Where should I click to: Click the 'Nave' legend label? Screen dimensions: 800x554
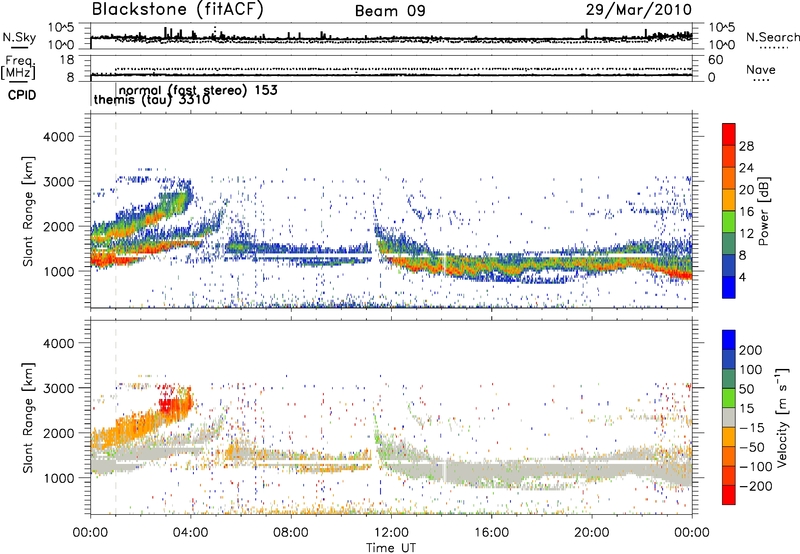[x=761, y=70]
